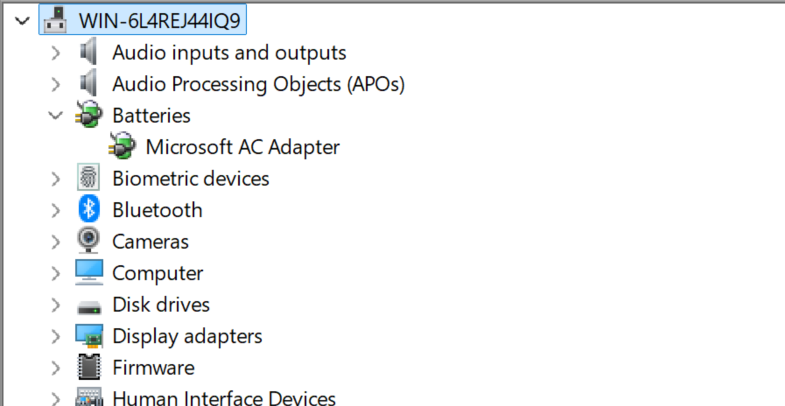The height and width of the screenshot is (406, 785).
Task: Click the webcam icon beside Cameras
Action: tap(89, 241)
